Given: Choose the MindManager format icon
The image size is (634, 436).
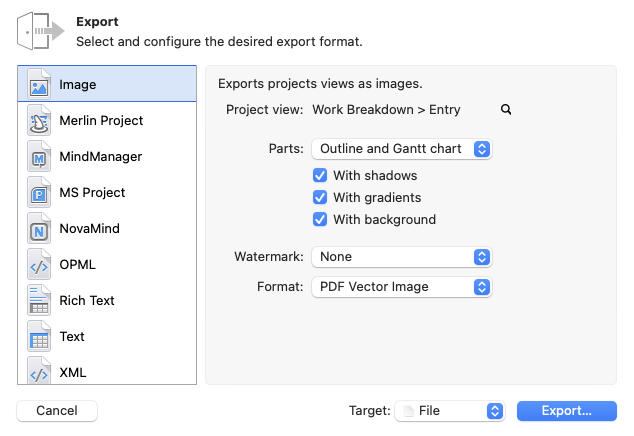Looking at the screenshot, I should pos(39,156).
